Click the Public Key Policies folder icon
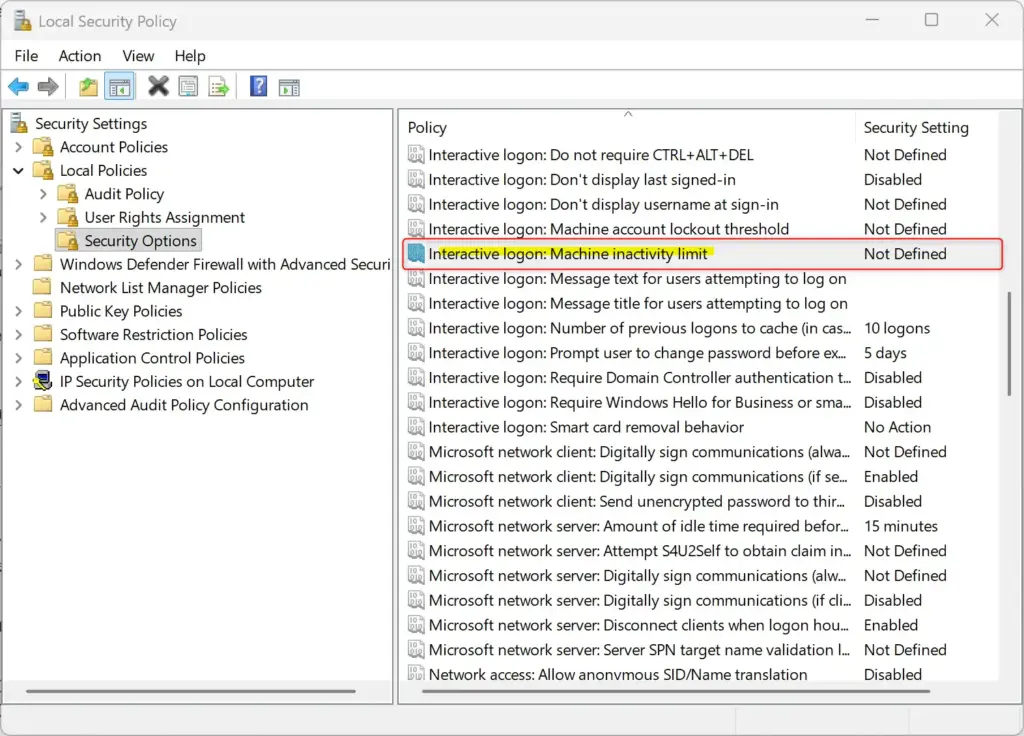The height and width of the screenshot is (736, 1024). pyautogui.click(x=43, y=311)
